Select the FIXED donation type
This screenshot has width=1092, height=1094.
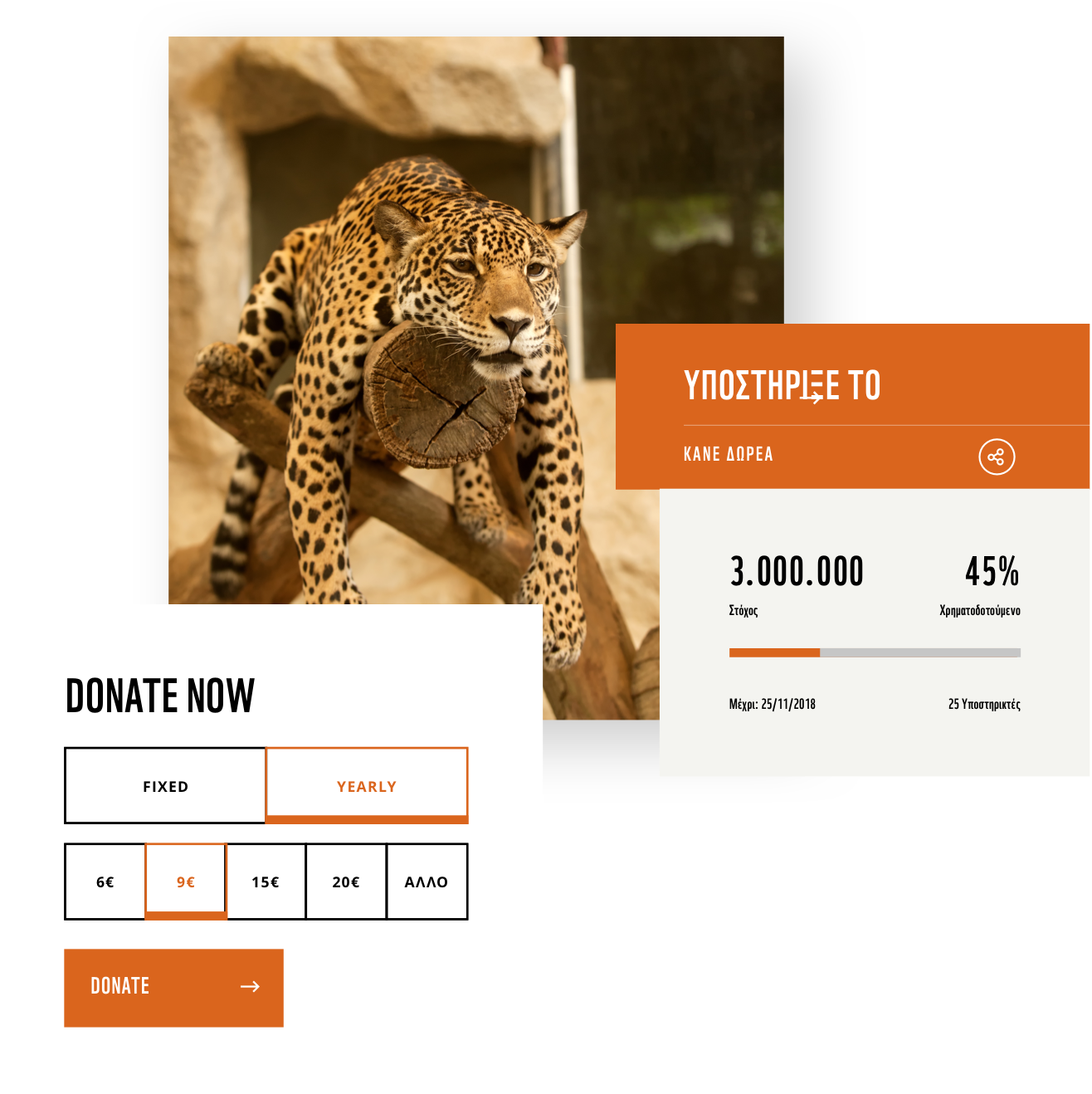[x=165, y=785]
